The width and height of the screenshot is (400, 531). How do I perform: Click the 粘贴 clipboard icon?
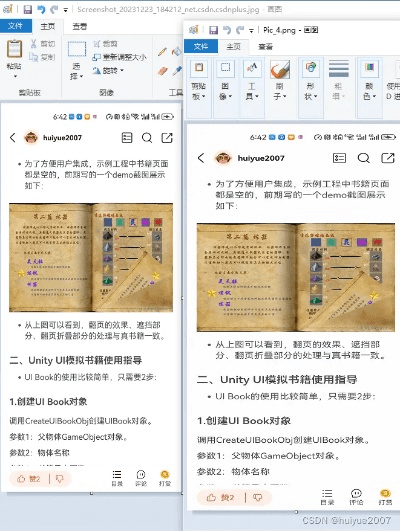14,48
